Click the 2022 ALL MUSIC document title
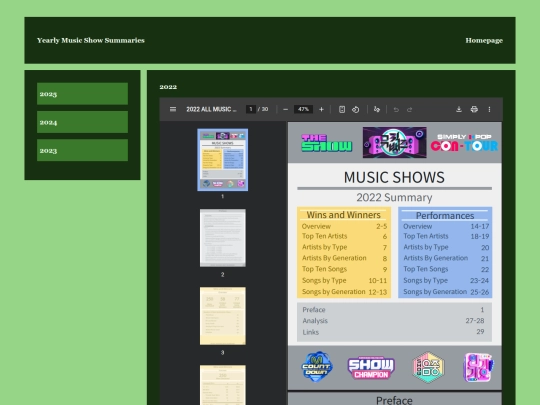Image resolution: width=540 pixels, height=405 pixels. coord(211,109)
